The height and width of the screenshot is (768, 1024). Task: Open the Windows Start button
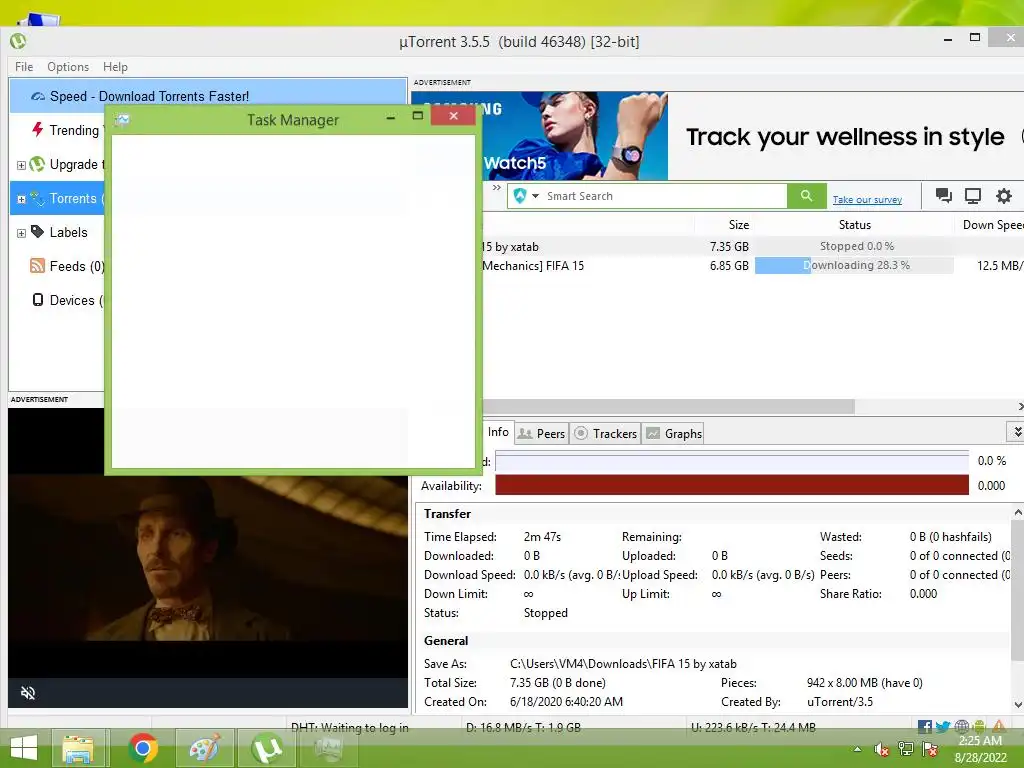click(x=24, y=748)
